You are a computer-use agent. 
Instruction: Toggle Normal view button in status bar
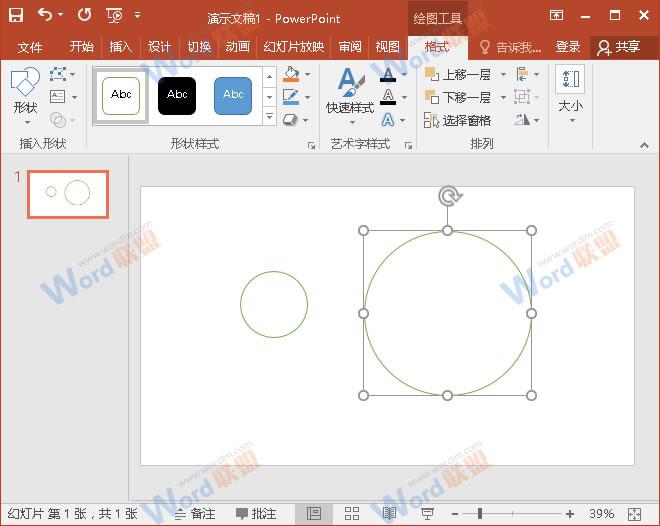(x=314, y=513)
